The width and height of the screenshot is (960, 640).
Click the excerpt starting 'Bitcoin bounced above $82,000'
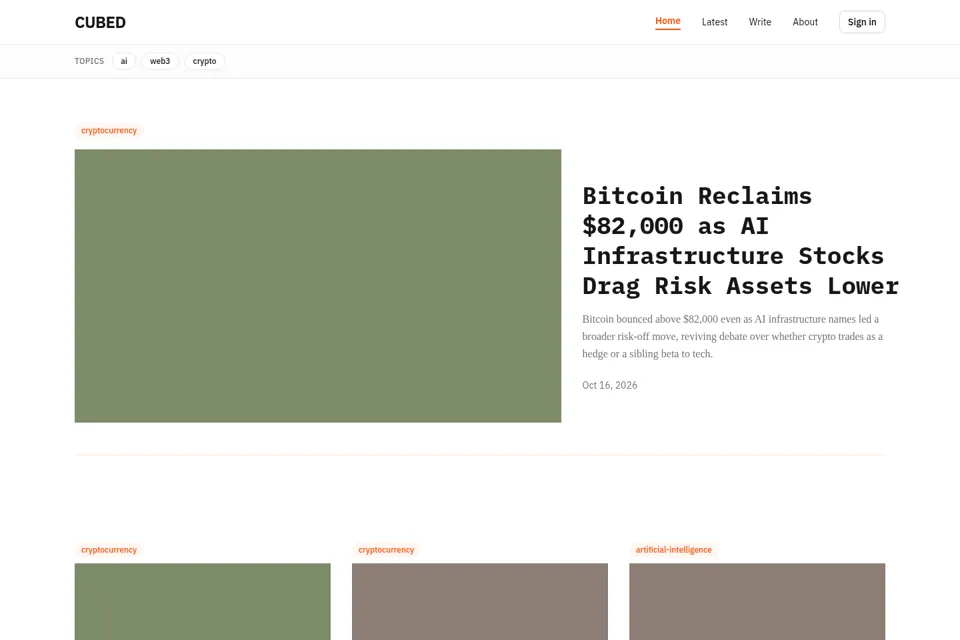click(x=732, y=336)
